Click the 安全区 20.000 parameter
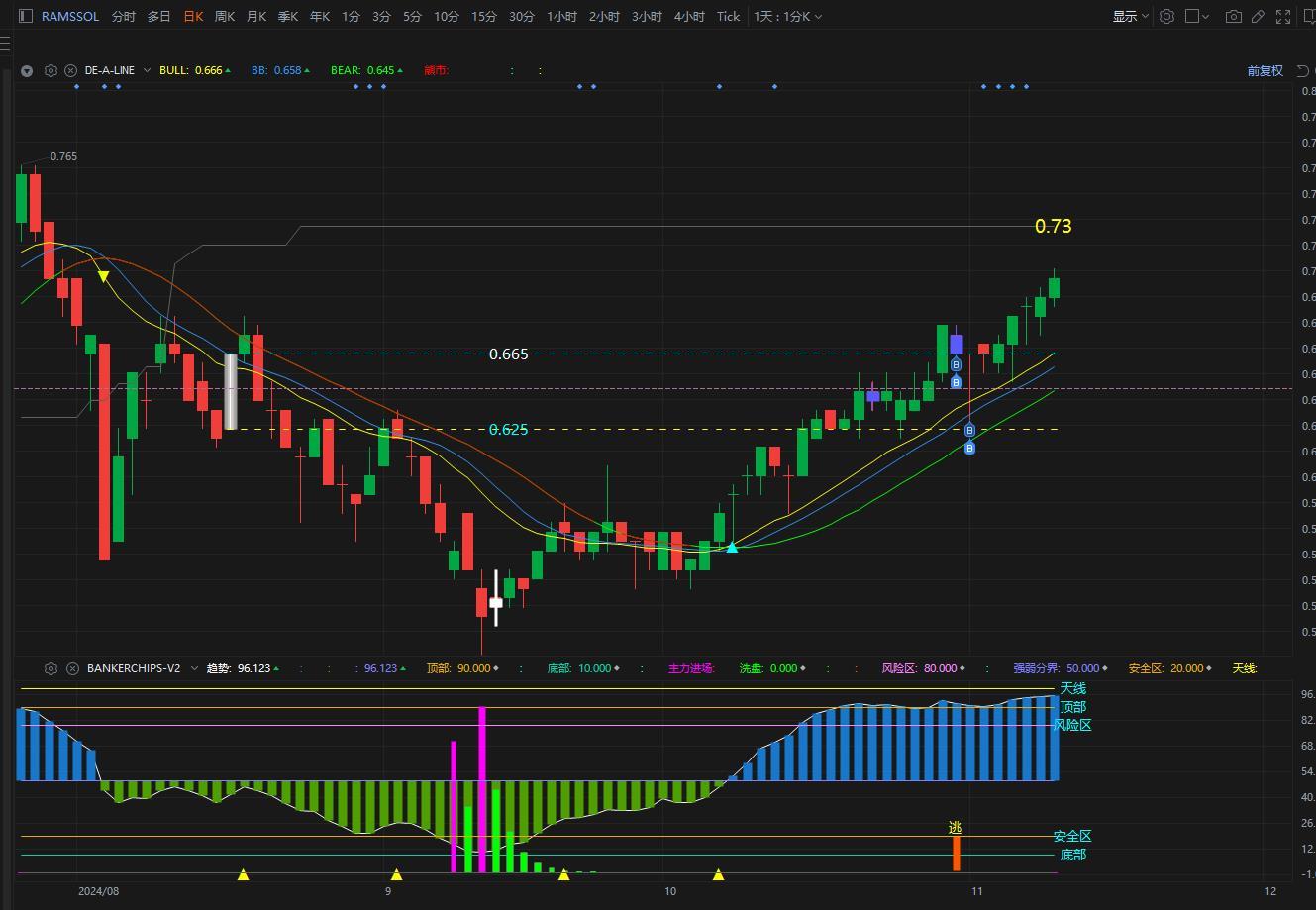 tap(1170, 668)
